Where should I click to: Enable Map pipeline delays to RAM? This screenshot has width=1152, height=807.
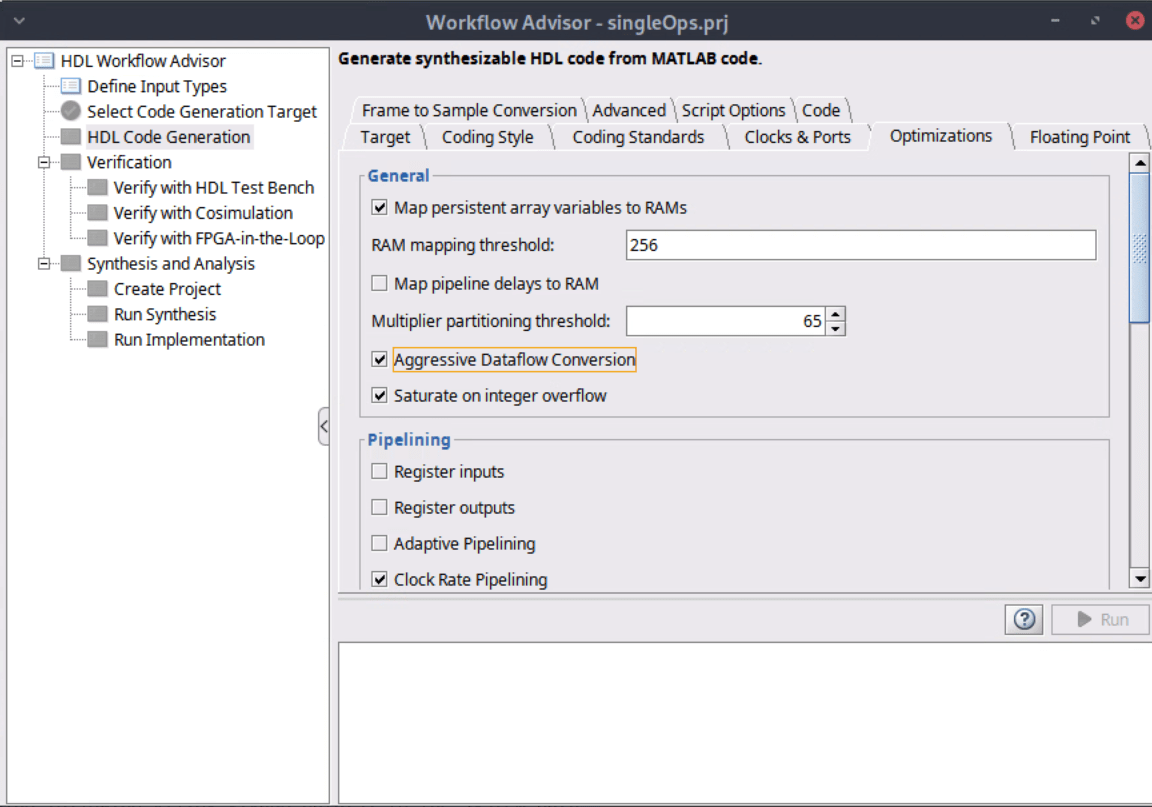[379, 284]
